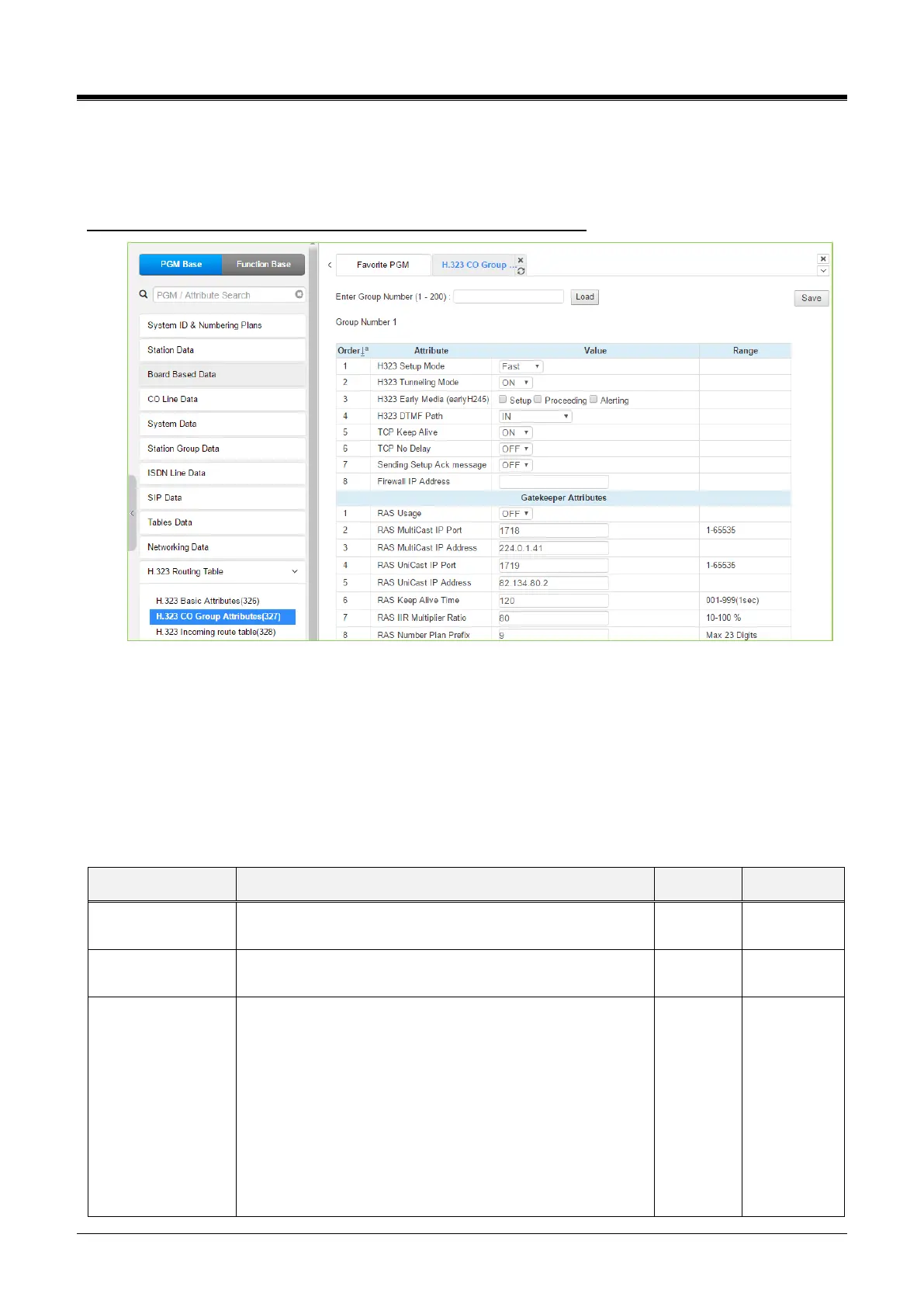Refresh the H.323 CO Group tab
The height and width of the screenshot is (1307, 924).
pos(521,271)
